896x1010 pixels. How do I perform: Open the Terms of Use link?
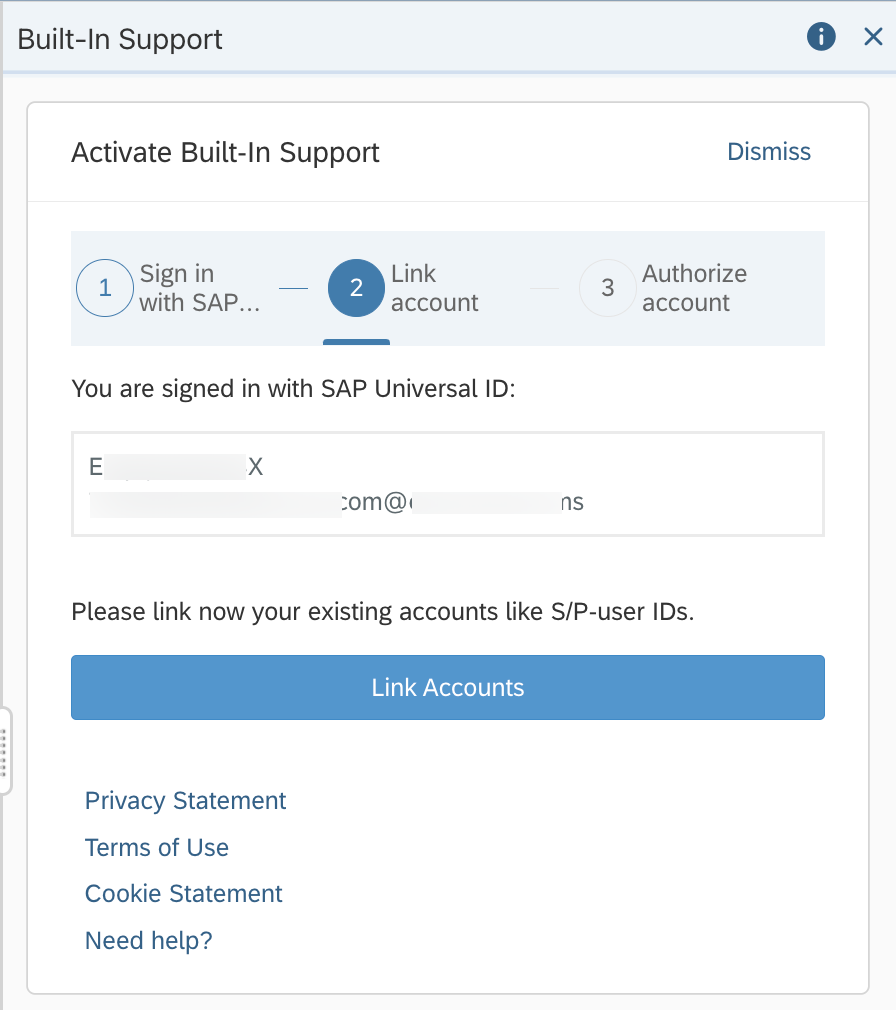[157, 848]
